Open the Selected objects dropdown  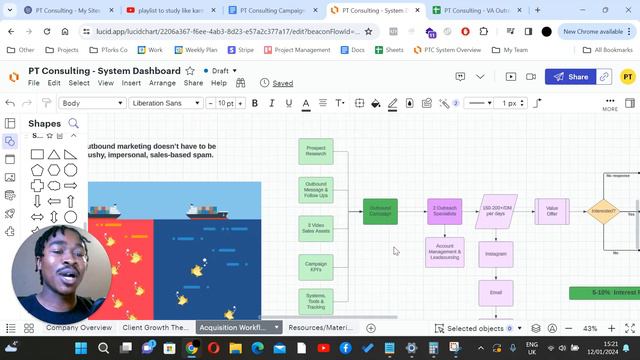478,328
